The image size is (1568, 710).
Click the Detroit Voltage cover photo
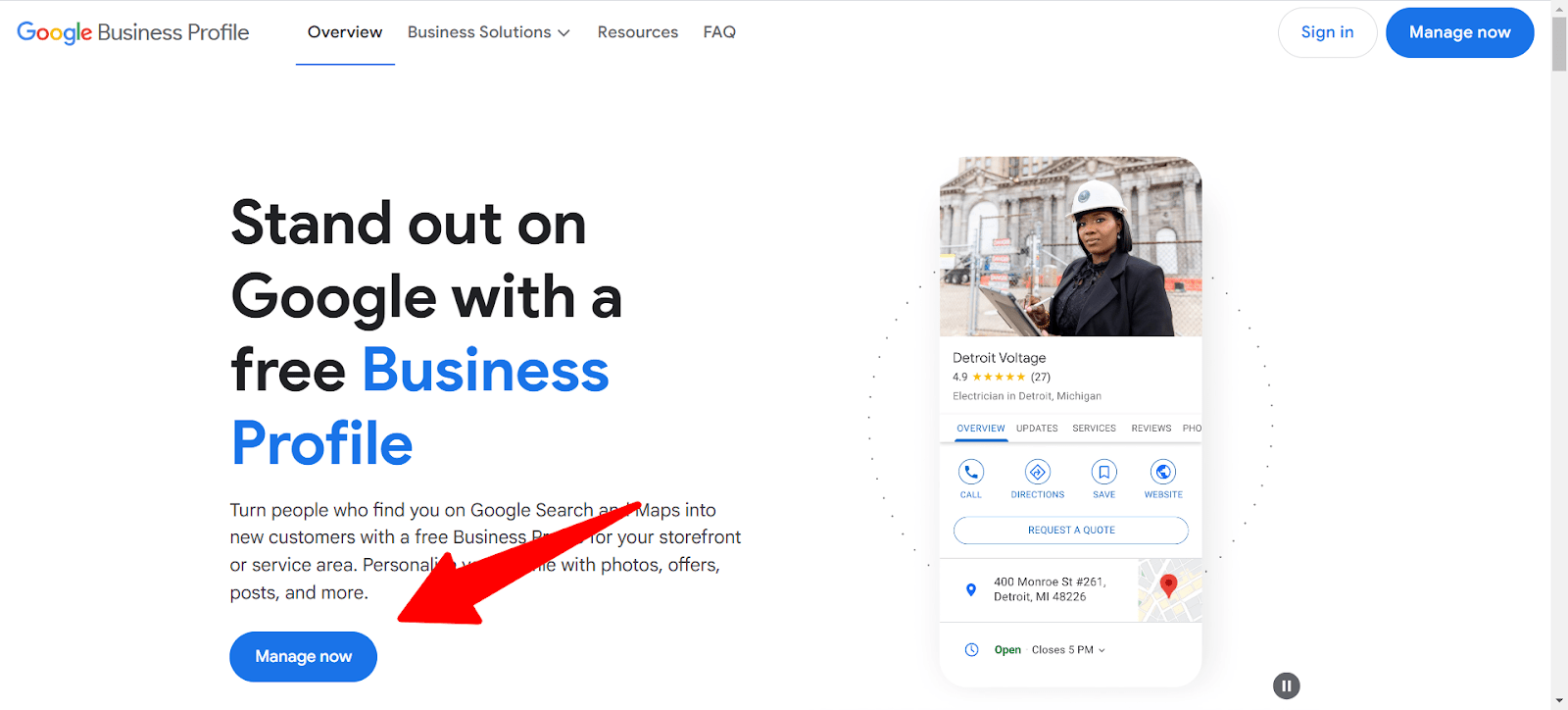point(1071,247)
